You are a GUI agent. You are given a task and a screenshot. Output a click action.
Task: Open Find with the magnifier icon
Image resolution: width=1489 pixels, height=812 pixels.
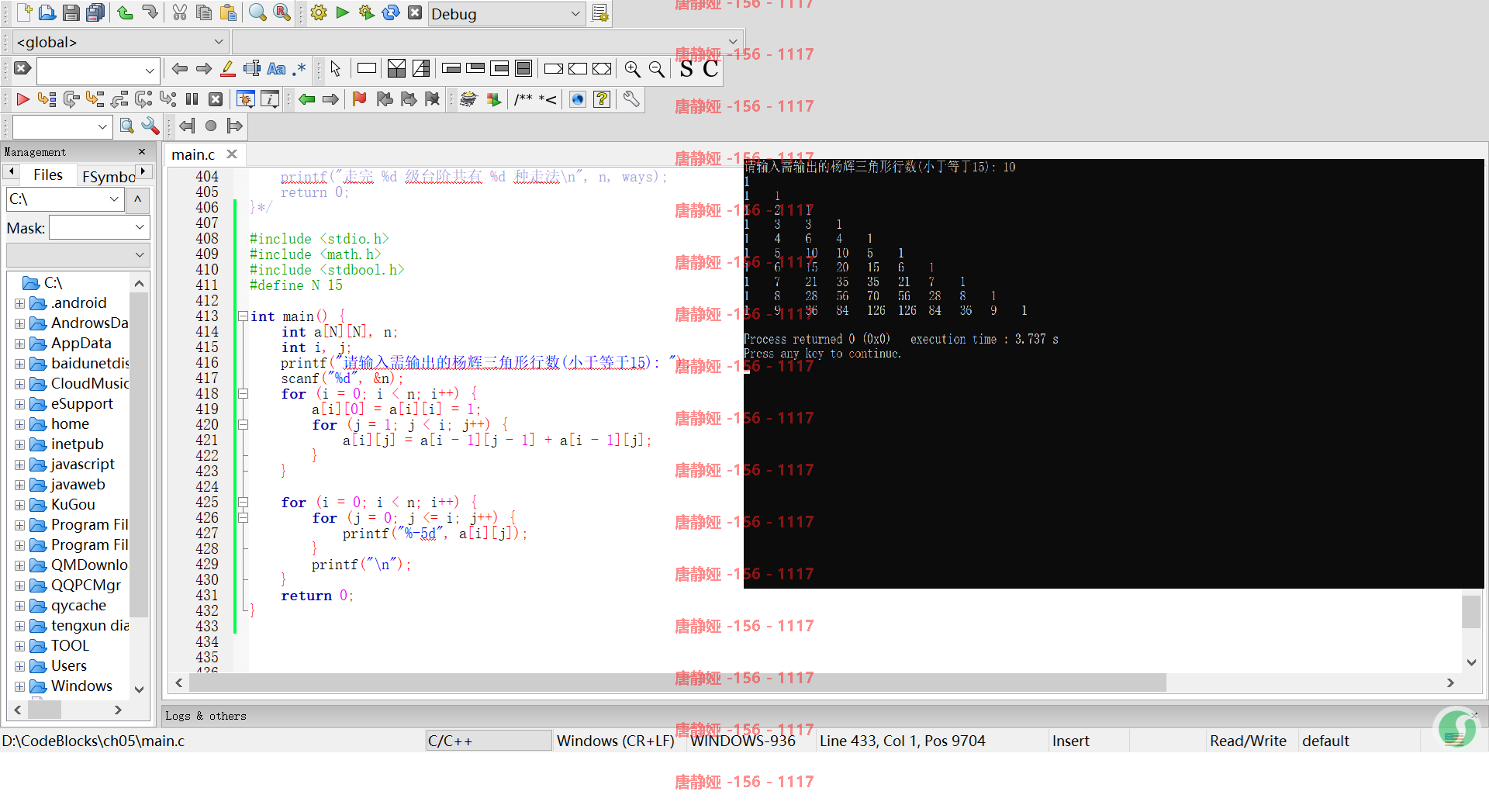pyautogui.click(x=257, y=12)
